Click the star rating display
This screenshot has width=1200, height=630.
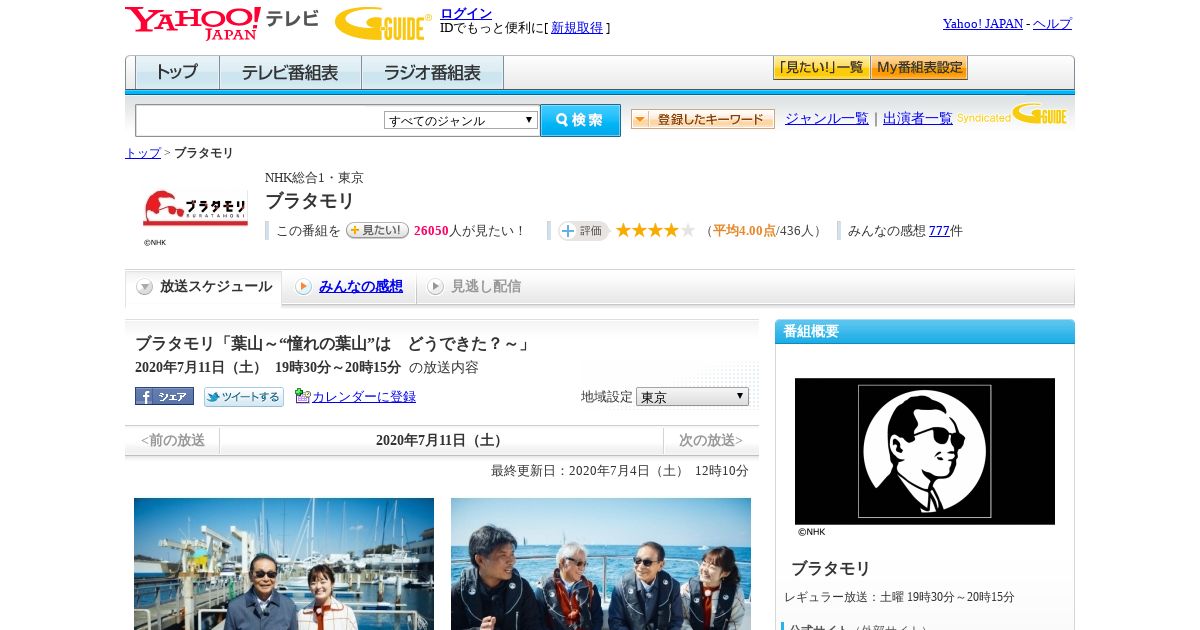655,231
